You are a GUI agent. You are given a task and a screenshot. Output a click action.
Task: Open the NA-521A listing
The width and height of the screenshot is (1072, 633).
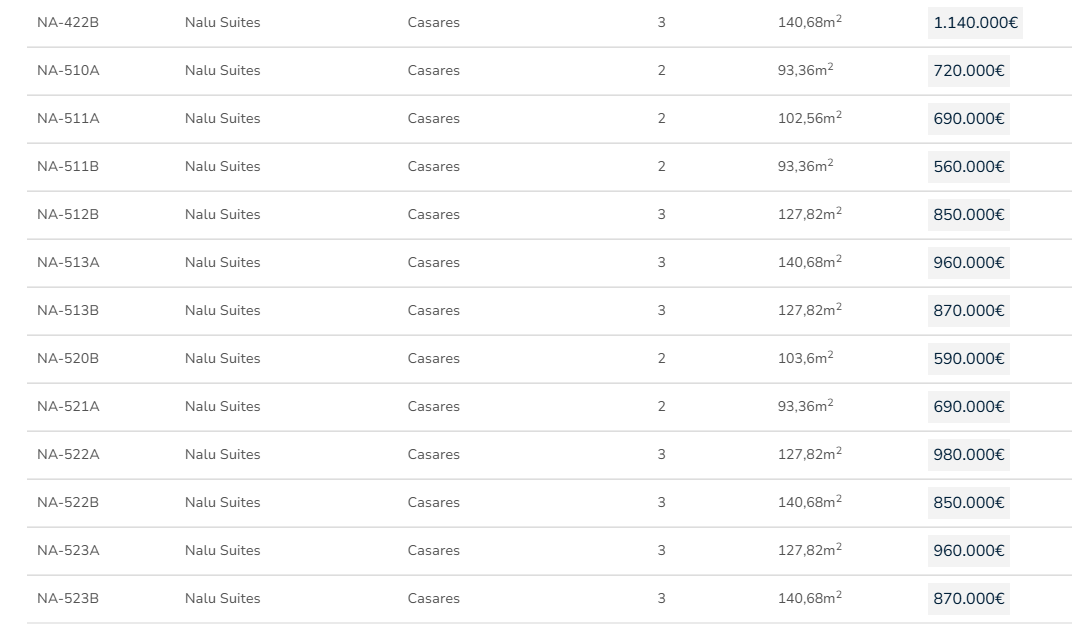[68, 407]
